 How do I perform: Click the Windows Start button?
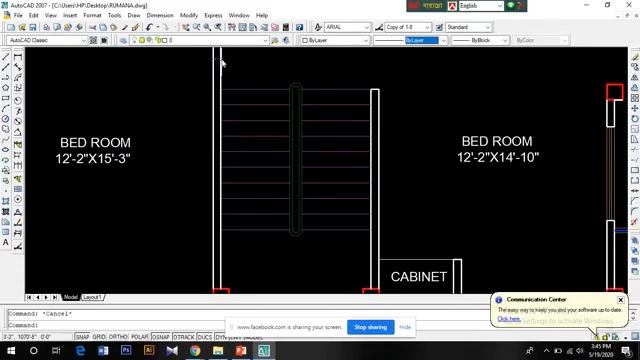(x=11, y=350)
